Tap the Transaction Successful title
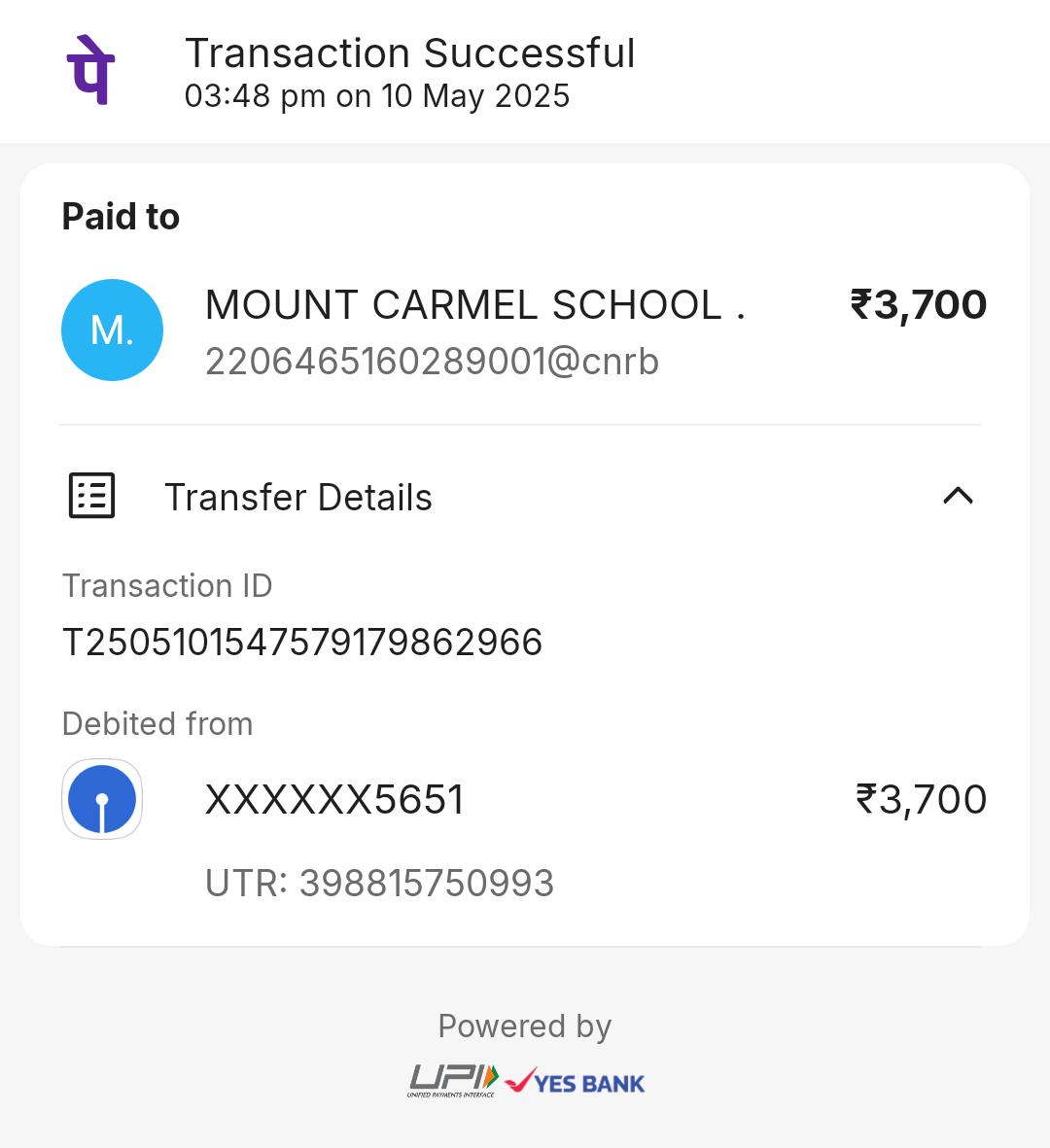Viewport: 1050px width, 1148px height. click(410, 53)
